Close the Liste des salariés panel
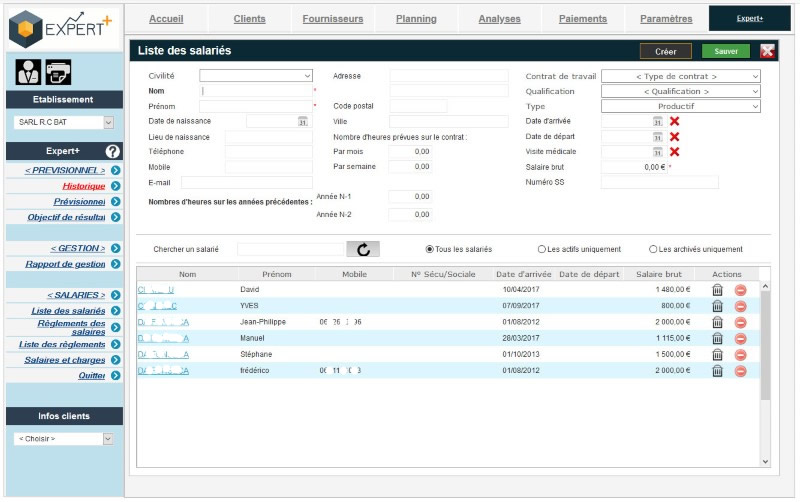The image size is (800, 502). pyautogui.click(x=767, y=51)
